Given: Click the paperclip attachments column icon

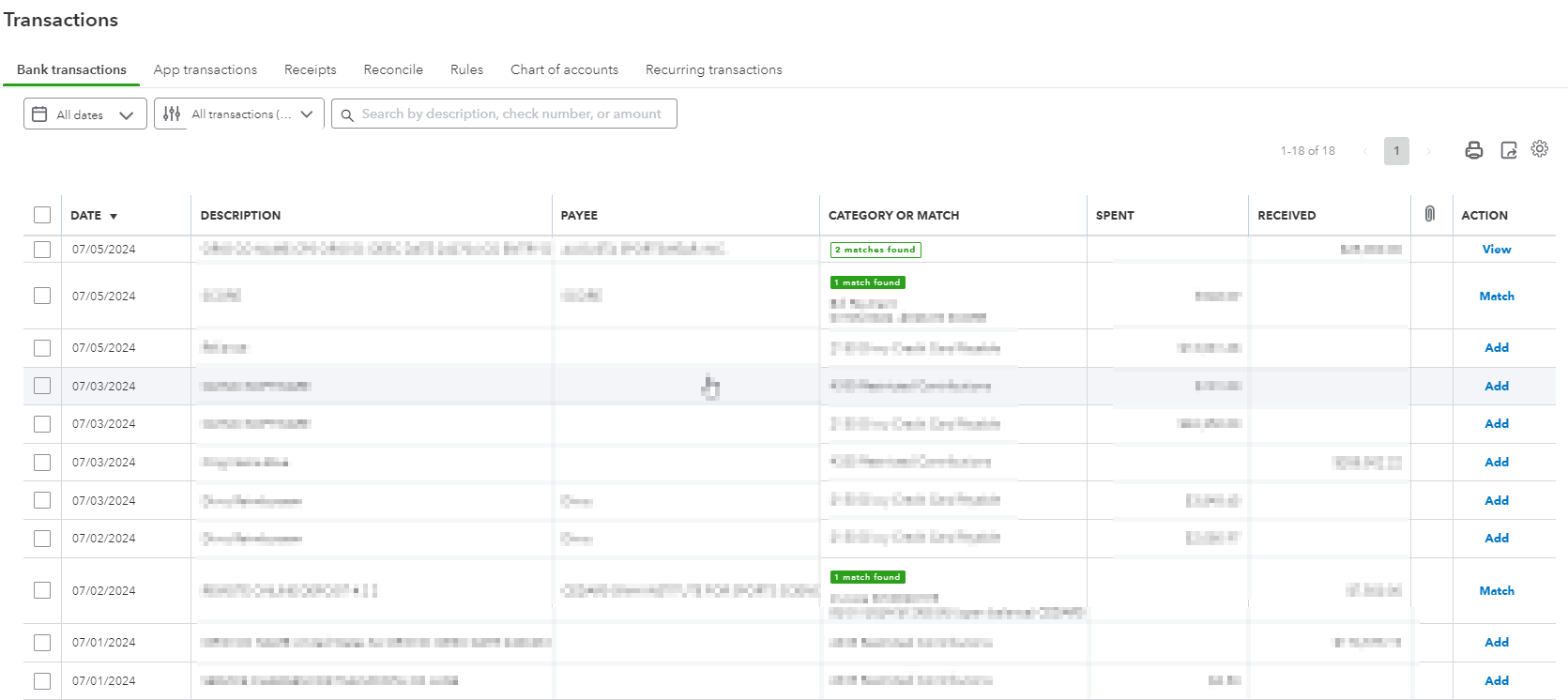Looking at the screenshot, I should [1429, 214].
